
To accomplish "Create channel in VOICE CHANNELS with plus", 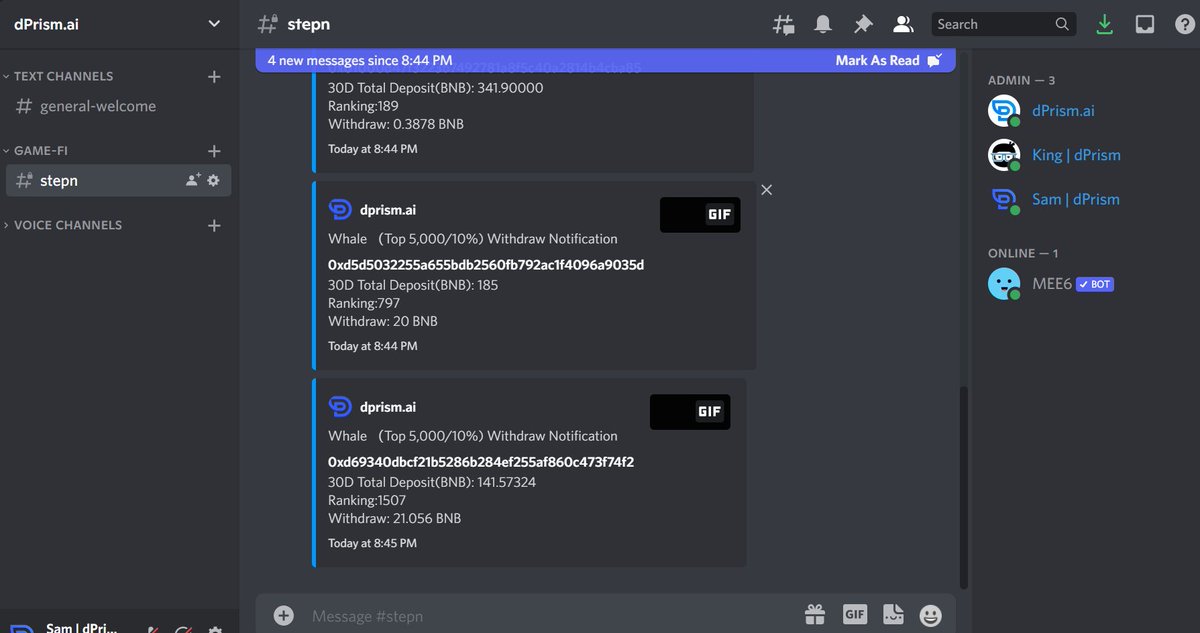I will click(x=213, y=225).
